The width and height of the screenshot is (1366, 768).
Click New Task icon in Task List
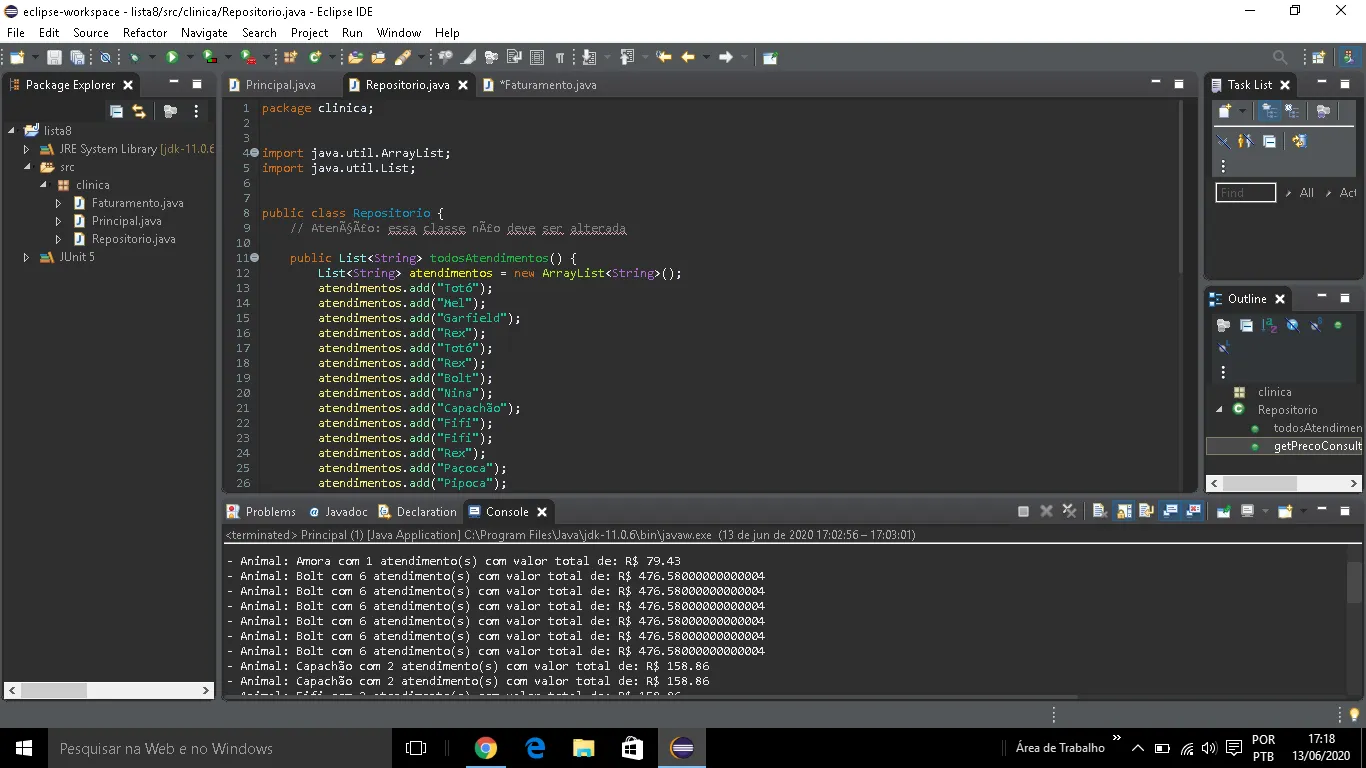point(1225,112)
